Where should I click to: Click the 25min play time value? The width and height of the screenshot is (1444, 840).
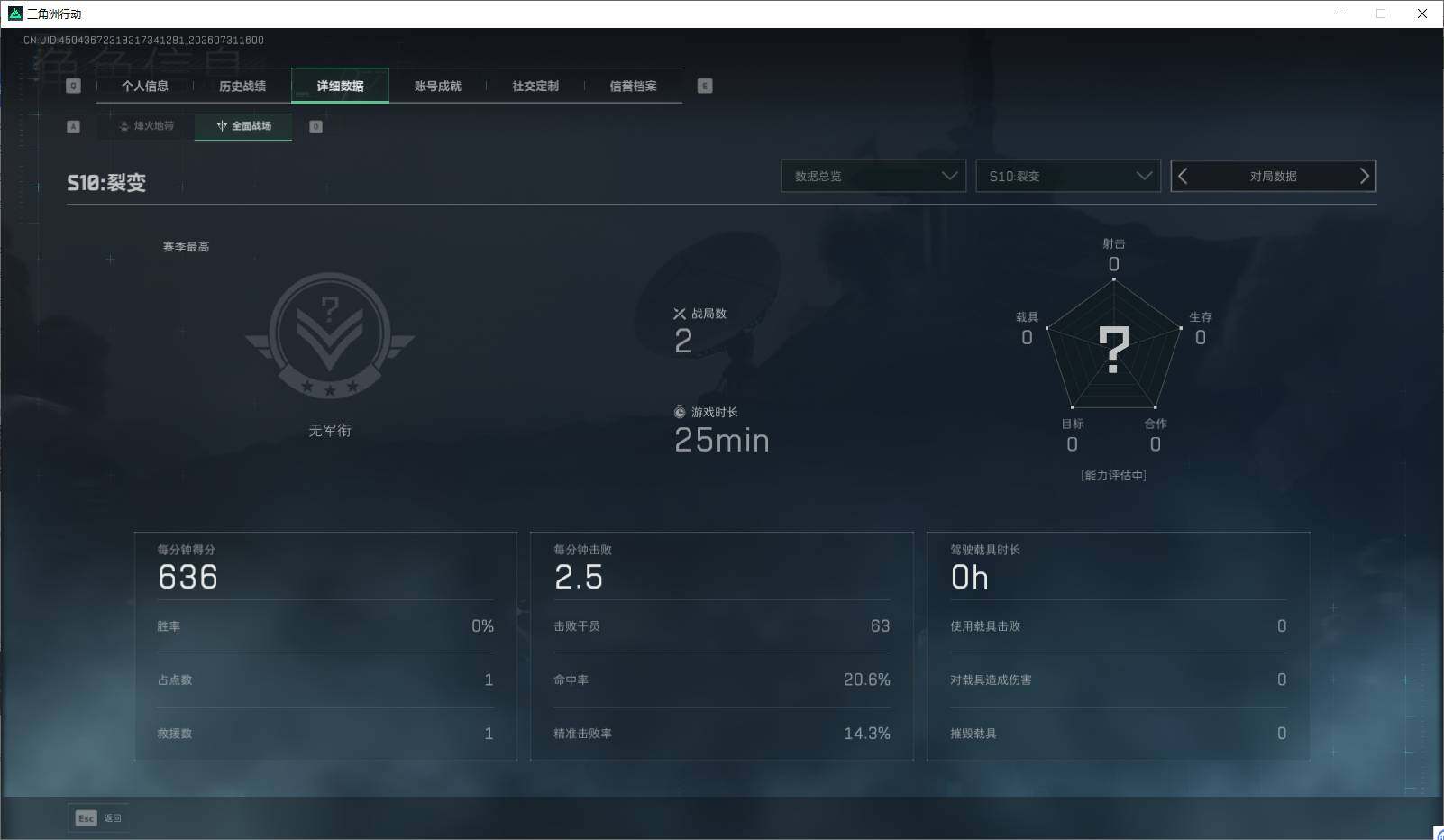(722, 440)
